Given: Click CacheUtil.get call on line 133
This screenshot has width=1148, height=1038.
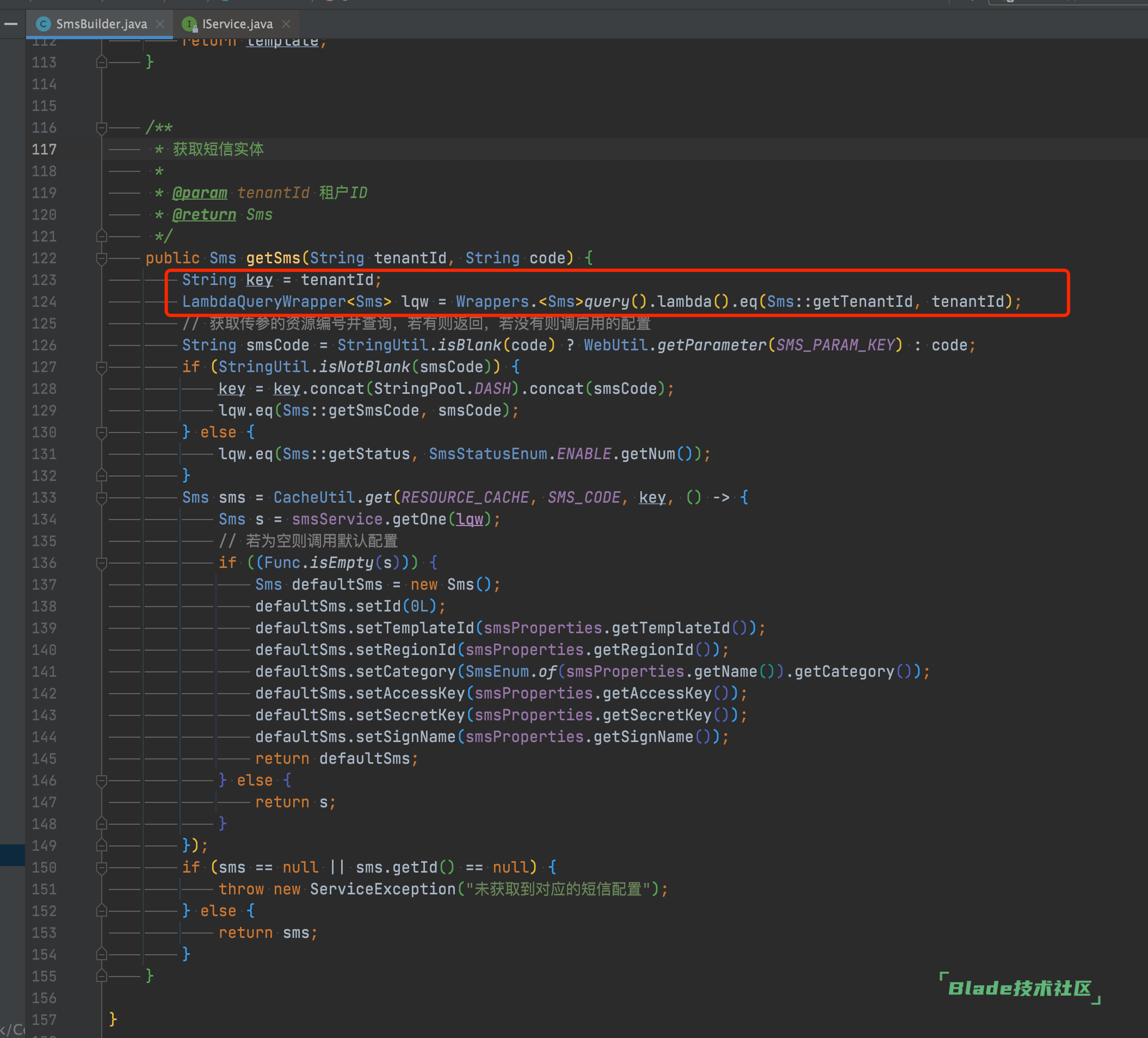Looking at the screenshot, I should tap(332, 498).
